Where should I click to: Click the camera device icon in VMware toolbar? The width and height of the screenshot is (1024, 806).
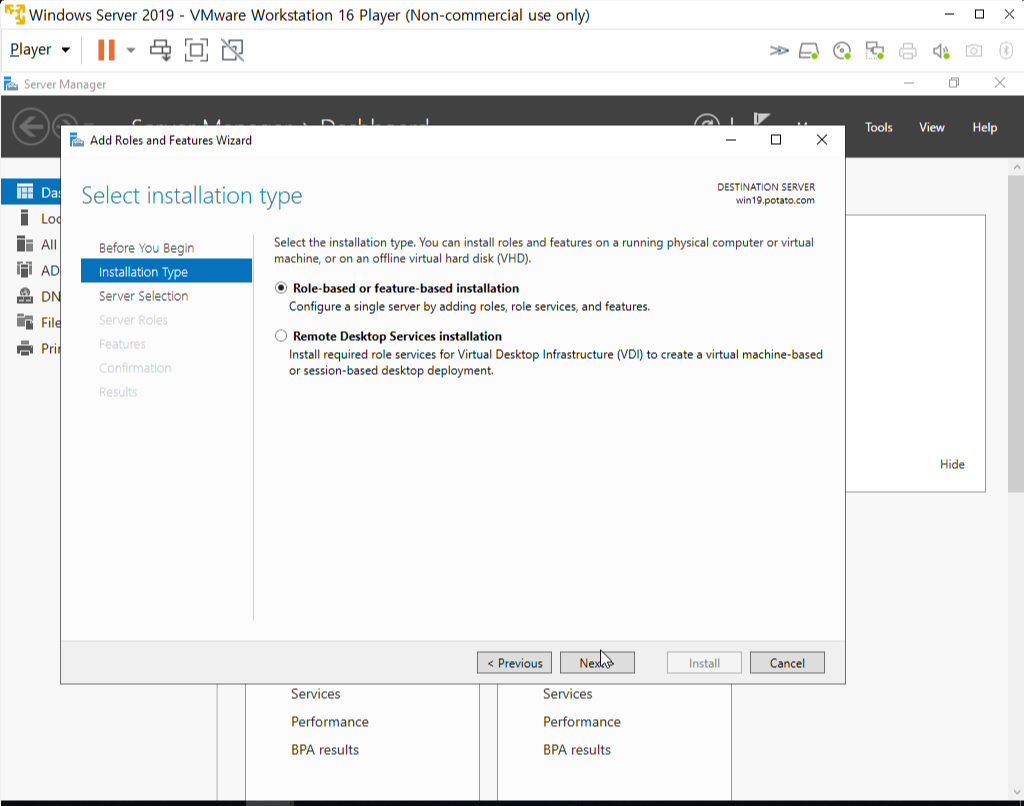pos(974,50)
